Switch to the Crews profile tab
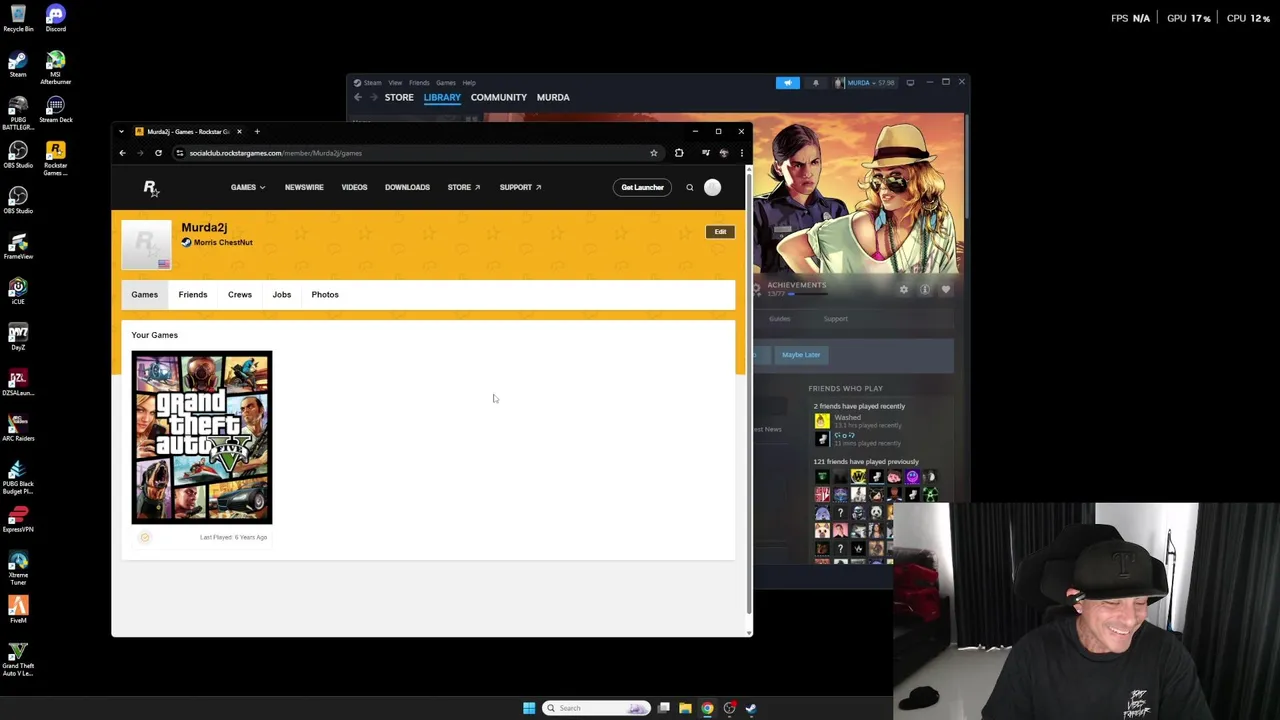The width and height of the screenshot is (1280, 720). point(240,295)
